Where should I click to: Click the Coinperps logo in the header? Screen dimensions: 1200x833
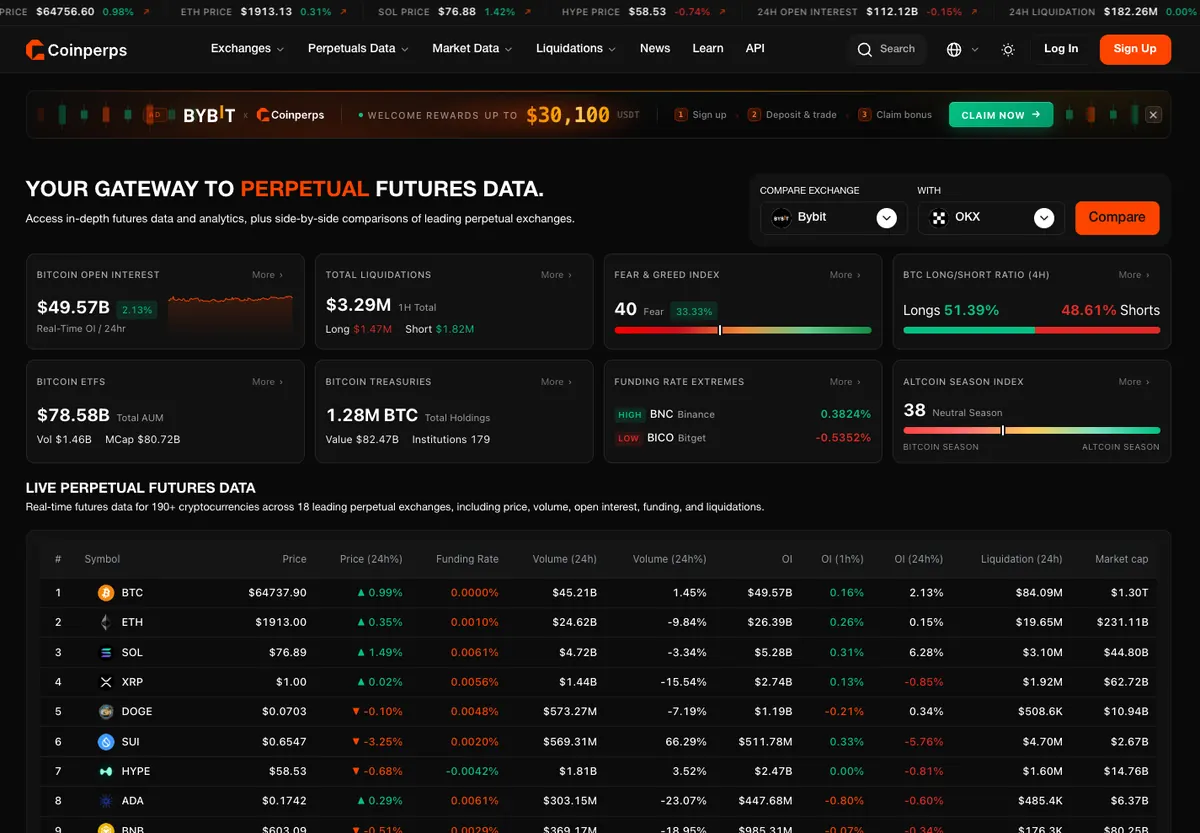77,49
